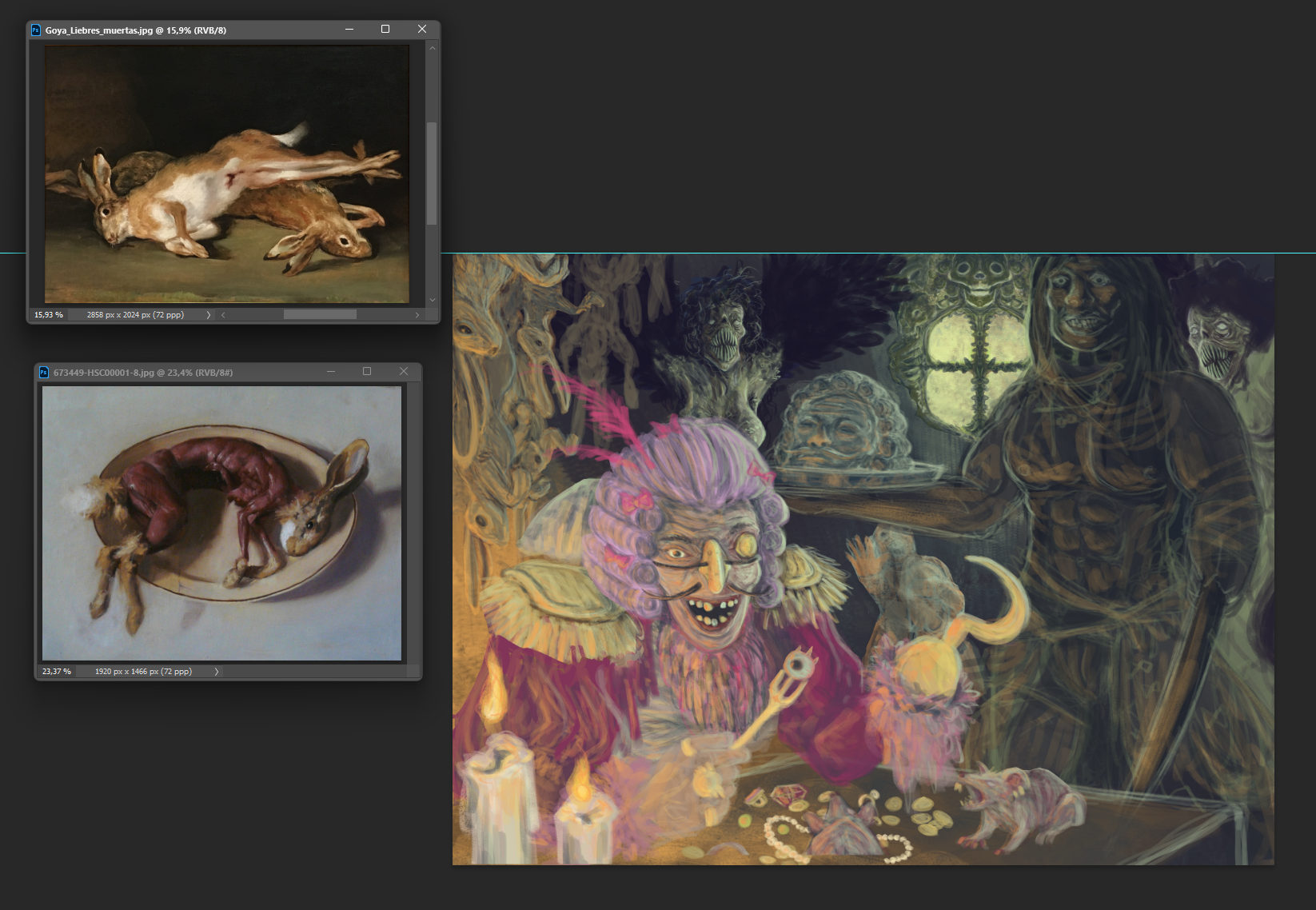The width and height of the screenshot is (1316, 910).
Task: Close the Goya_Liebres_muertas.jpg window
Action: [x=422, y=29]
